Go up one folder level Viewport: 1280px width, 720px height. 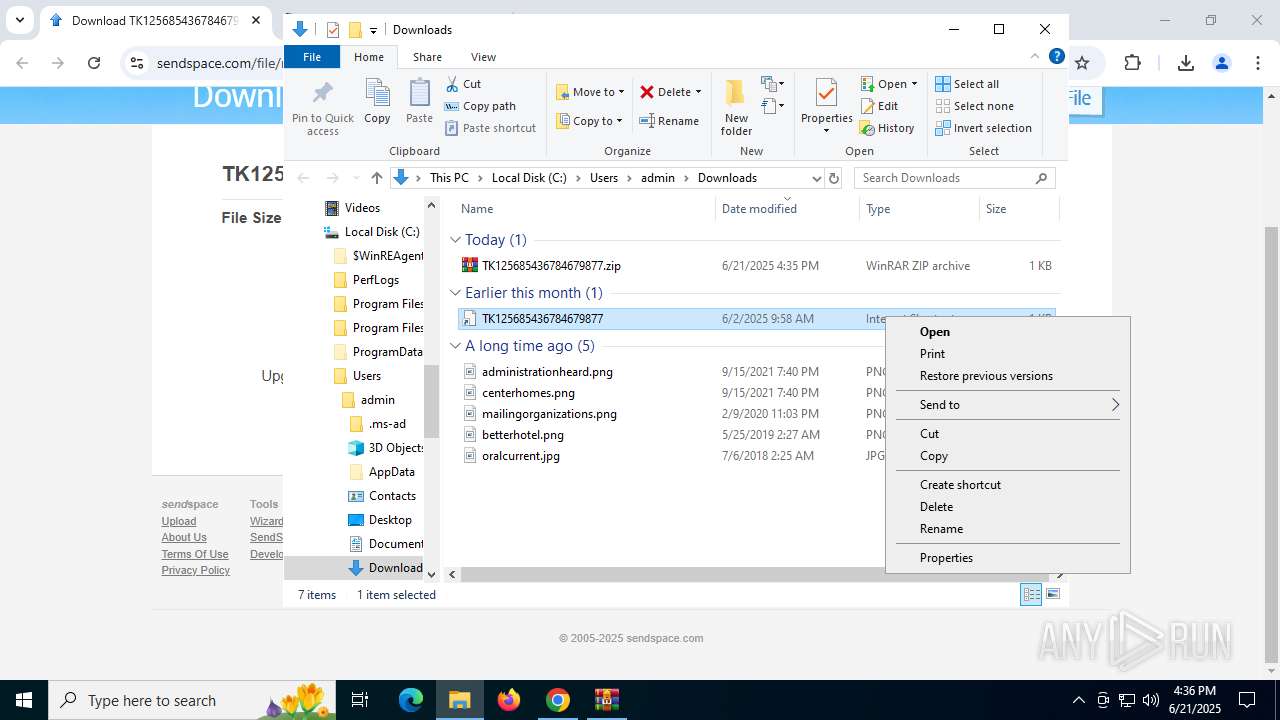coord(376,178)
